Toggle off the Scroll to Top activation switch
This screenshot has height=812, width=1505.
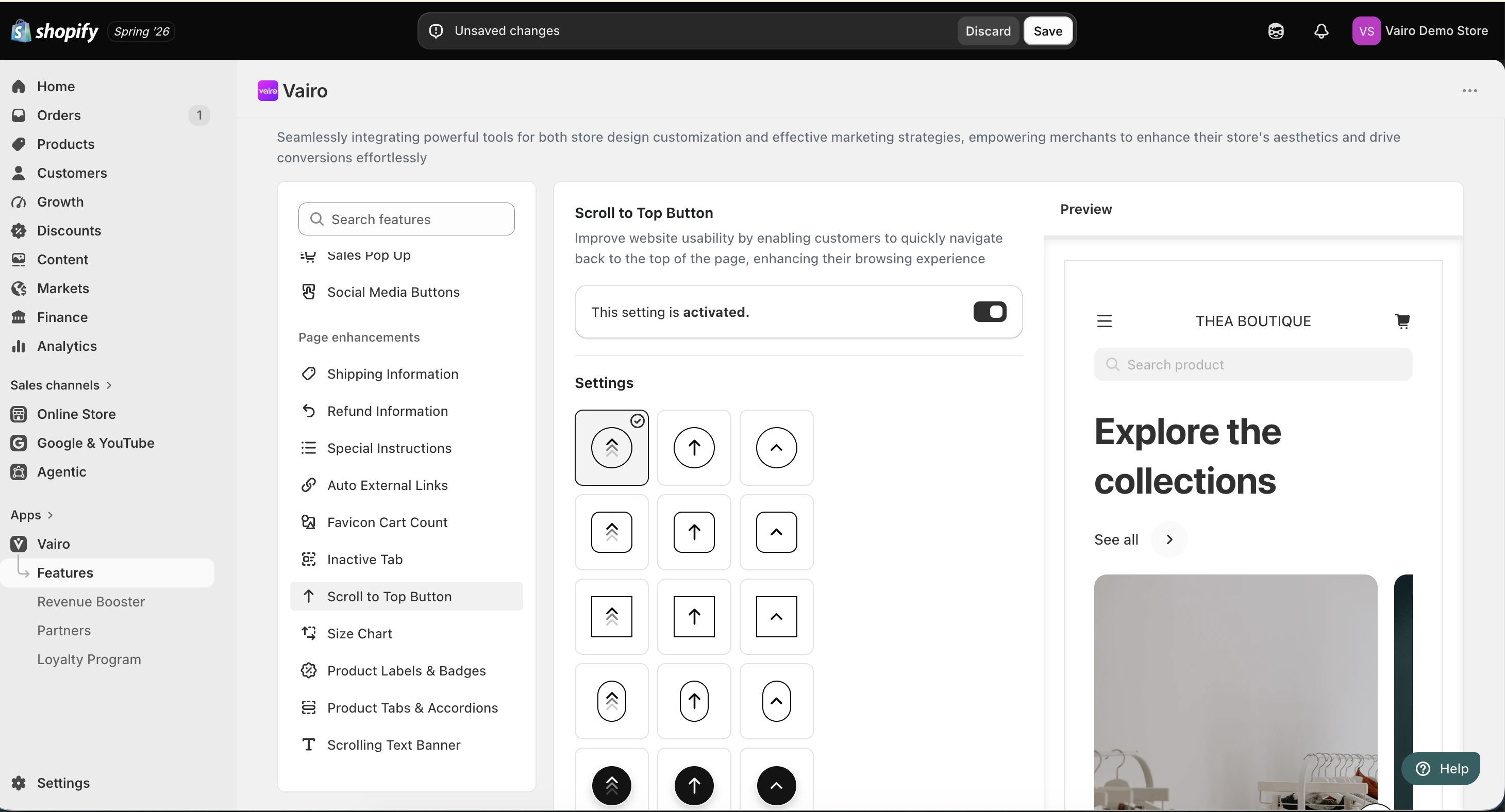[x=990, y=312]
